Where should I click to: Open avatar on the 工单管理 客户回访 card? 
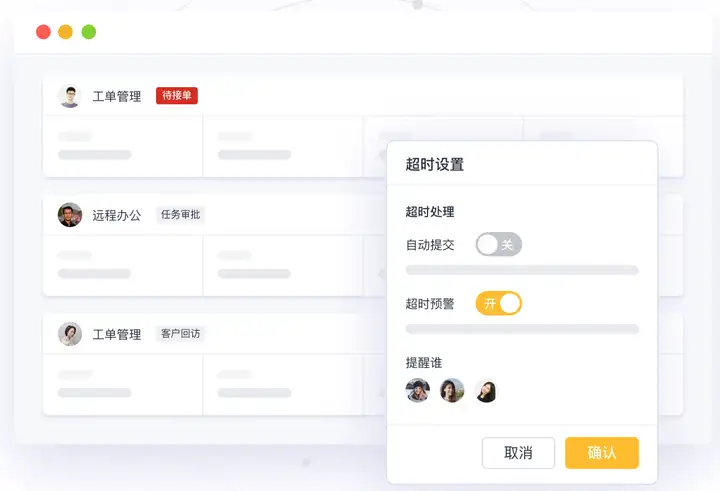(x=70, y=334)
